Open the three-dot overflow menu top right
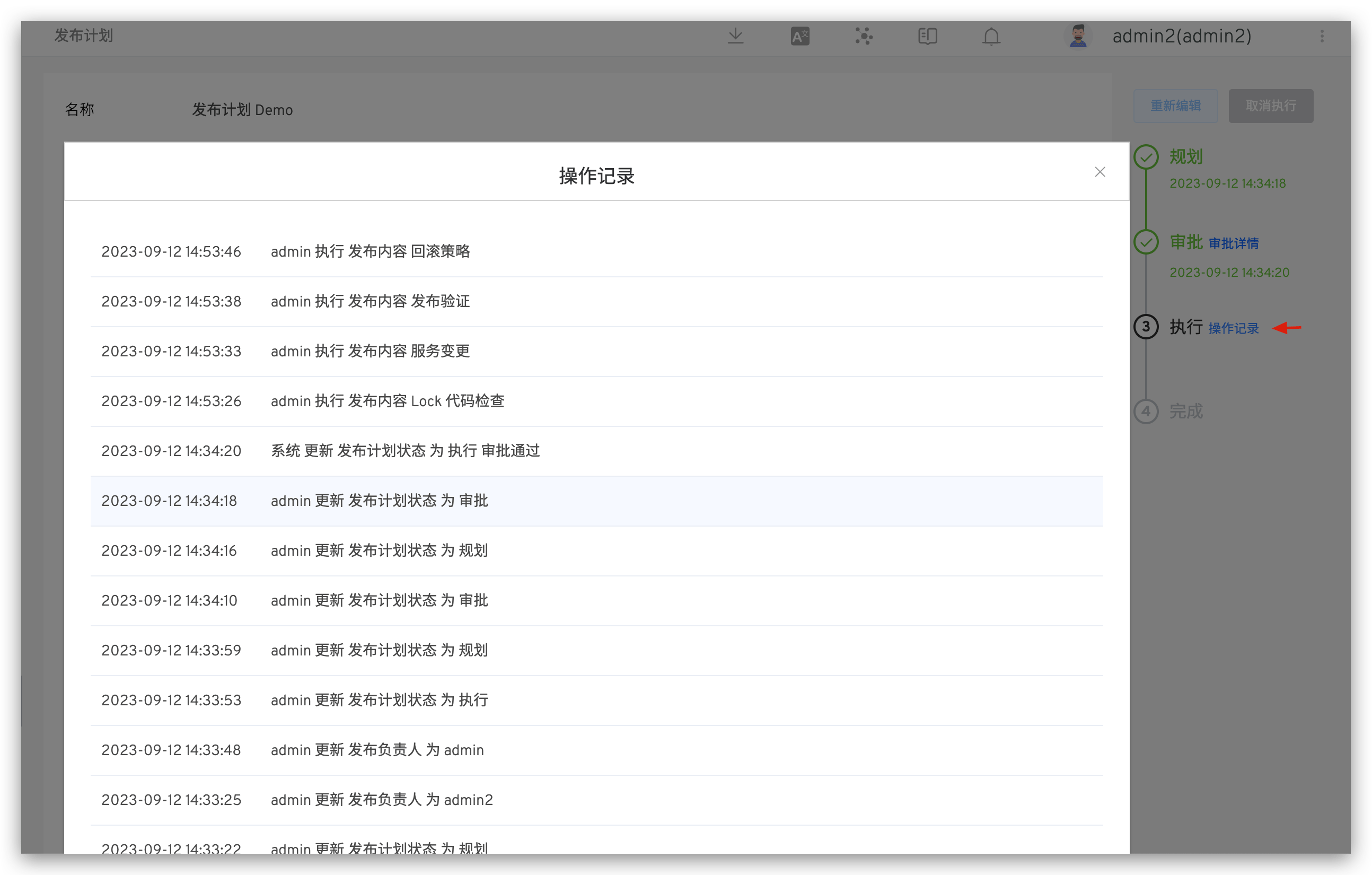 point(1322,36)
